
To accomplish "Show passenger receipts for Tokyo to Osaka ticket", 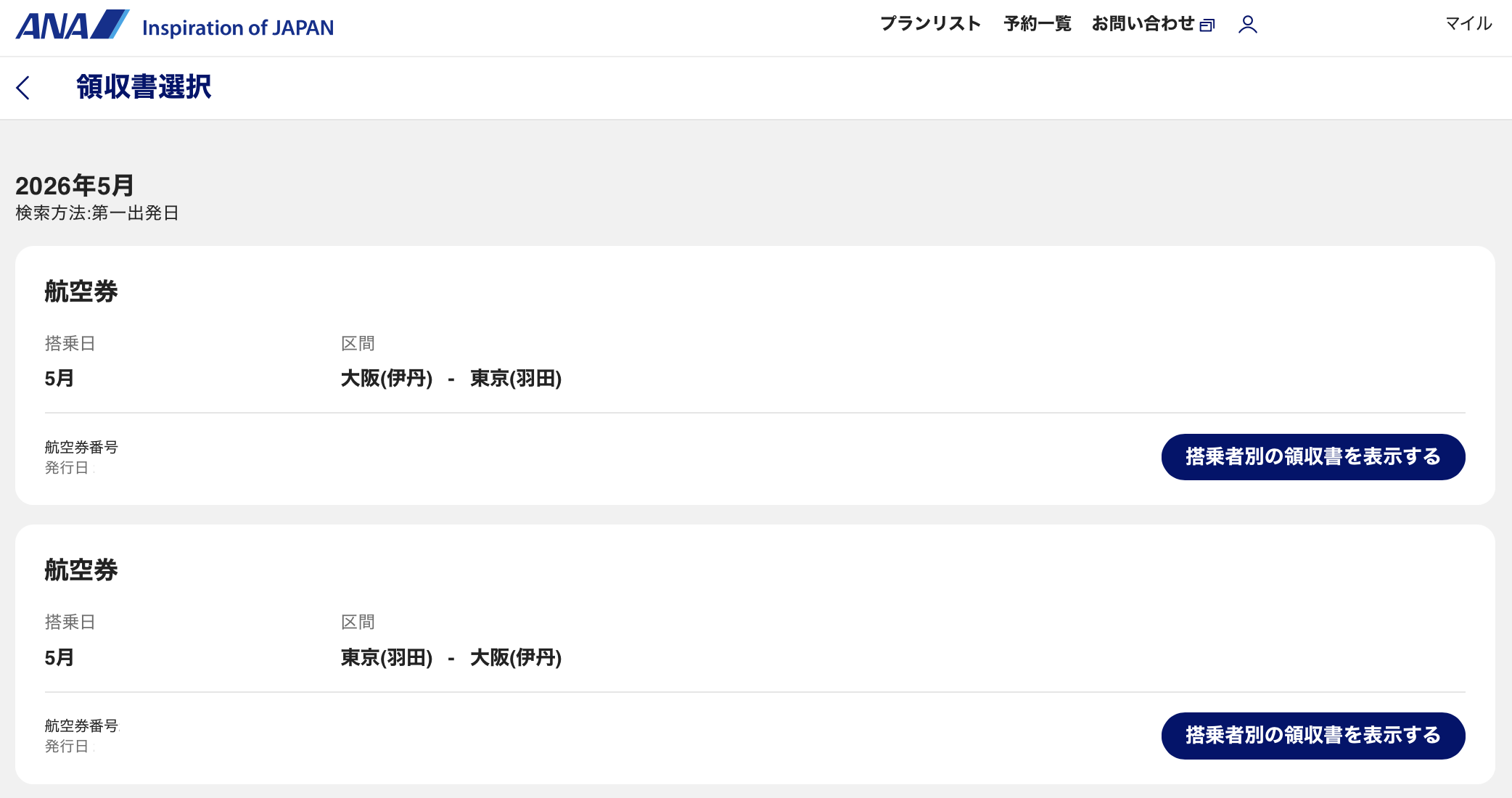I will coord(1313,736).
